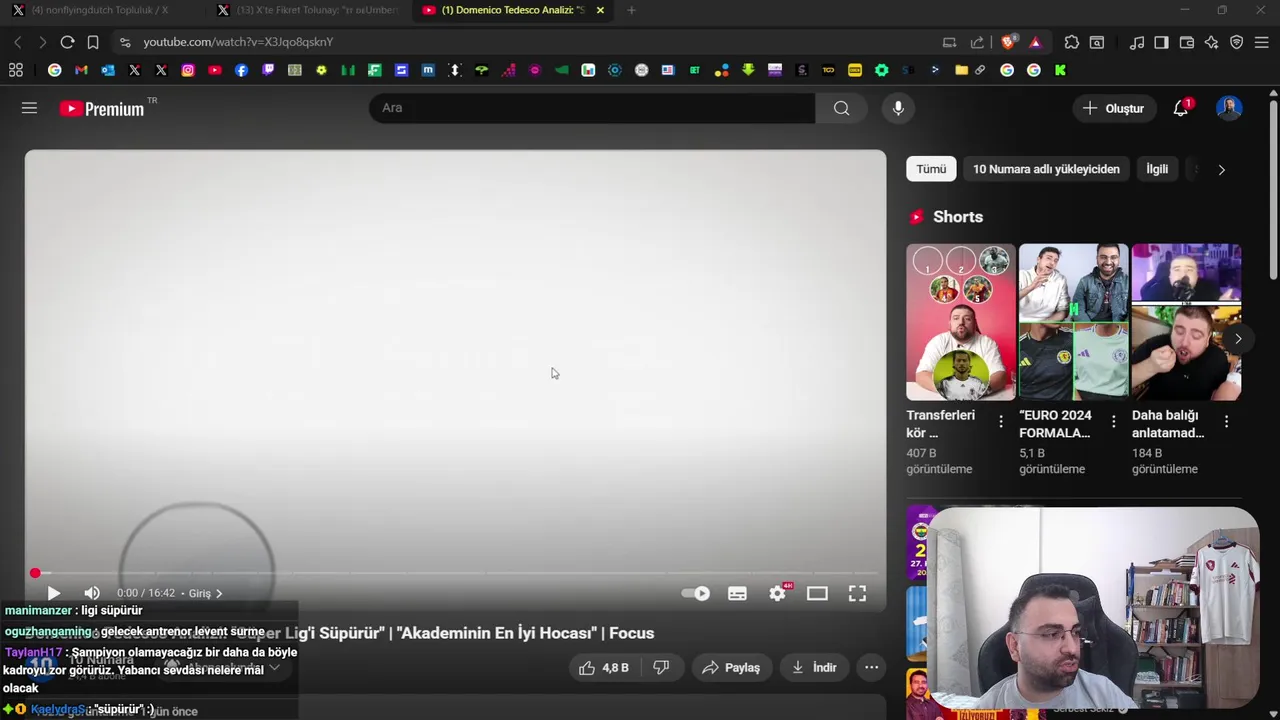Screen dimensions: 1280x720
Task: Open options for 'Transferleri kör' Short
Action: 1000,422
